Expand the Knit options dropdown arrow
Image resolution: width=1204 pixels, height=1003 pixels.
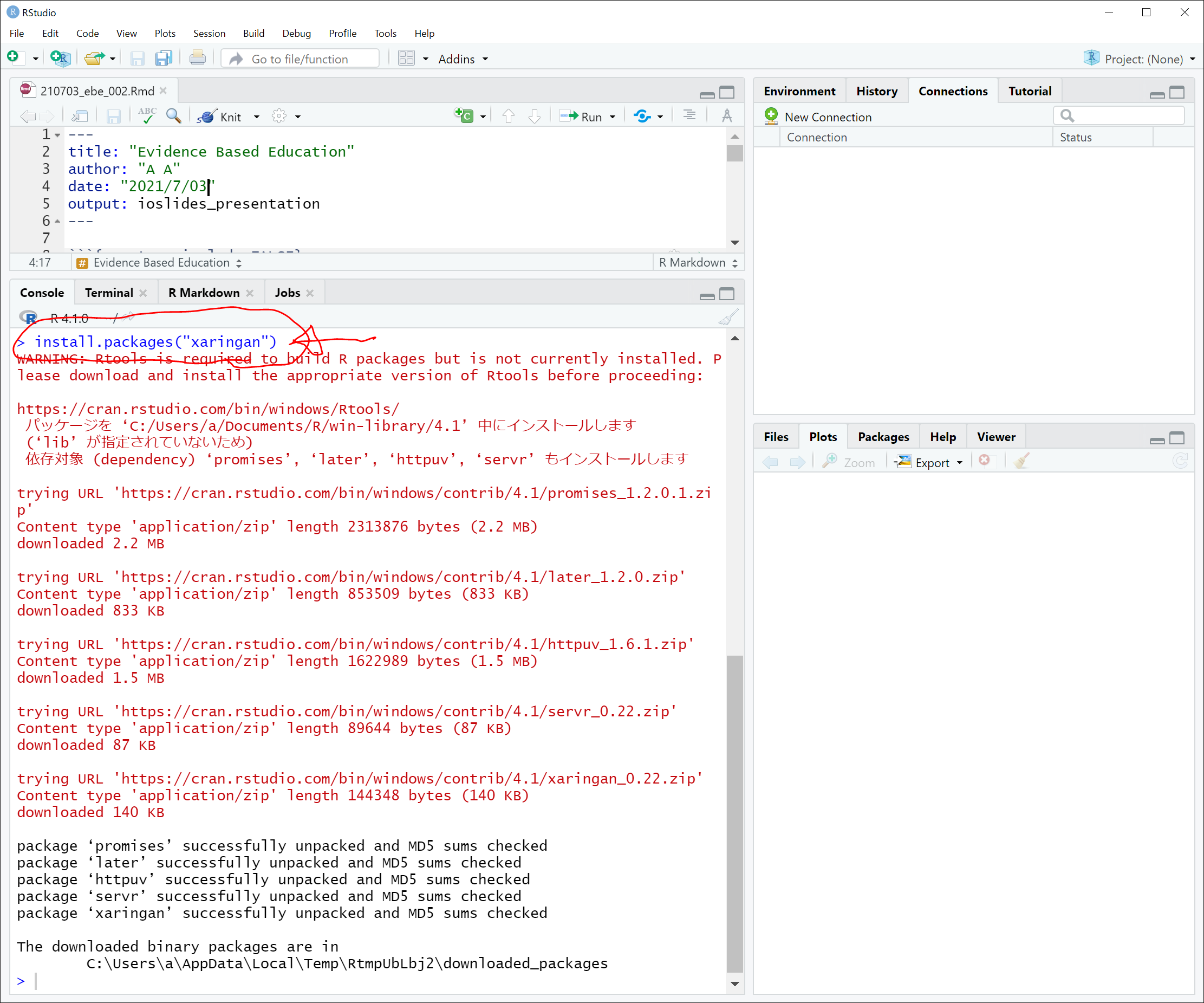[257, 117]
